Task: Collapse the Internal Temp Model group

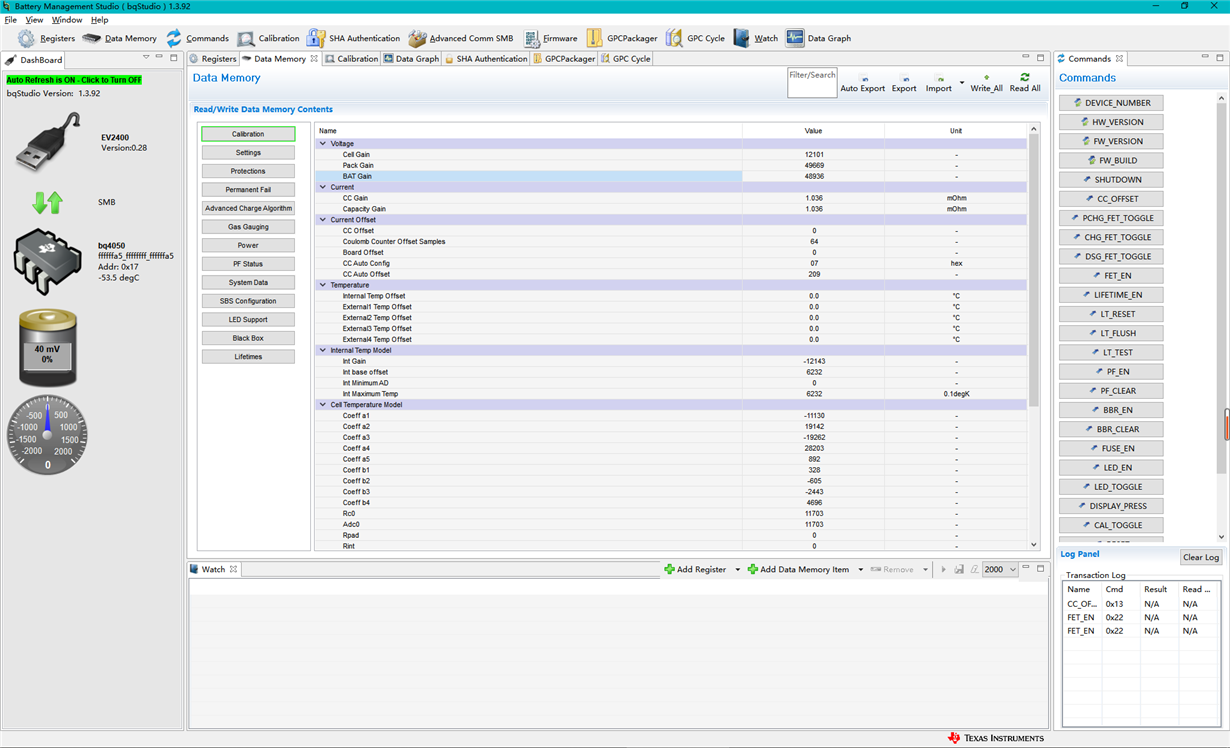Action: [323, 350]
